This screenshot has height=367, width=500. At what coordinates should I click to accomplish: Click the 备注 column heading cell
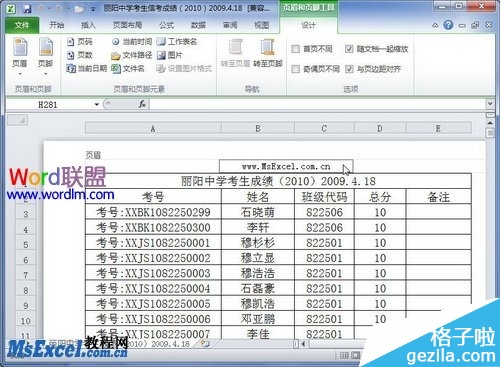click(438, 197)
